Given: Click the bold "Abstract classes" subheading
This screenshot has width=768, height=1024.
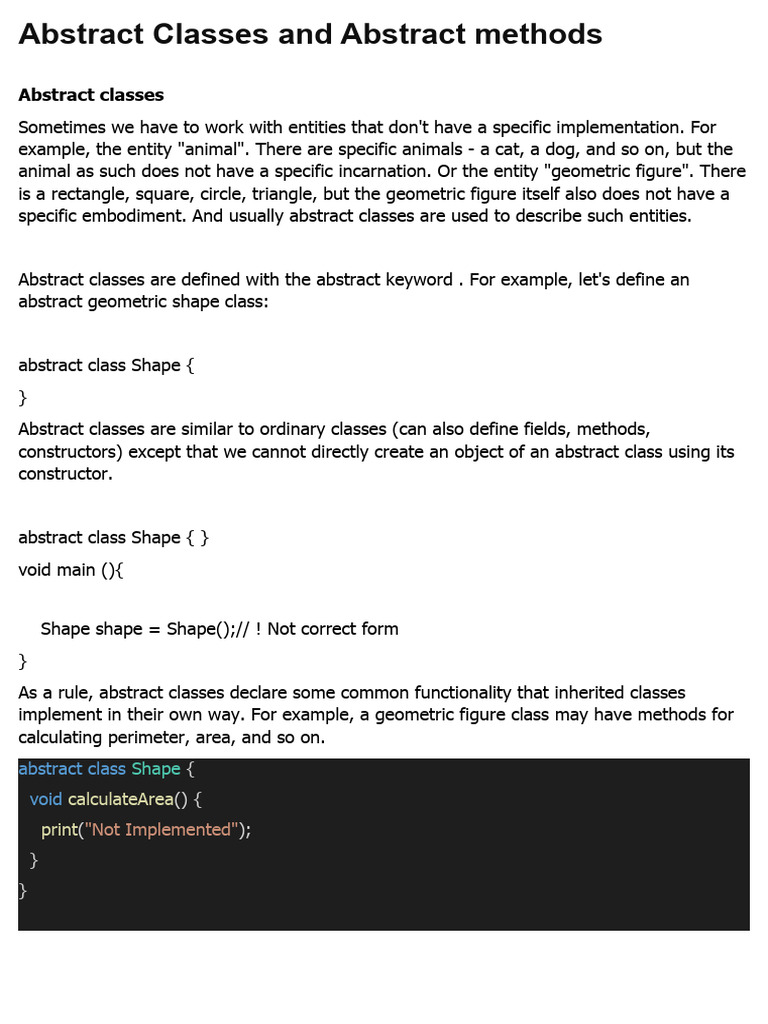Looking at the screenshot, I should 91,95.
